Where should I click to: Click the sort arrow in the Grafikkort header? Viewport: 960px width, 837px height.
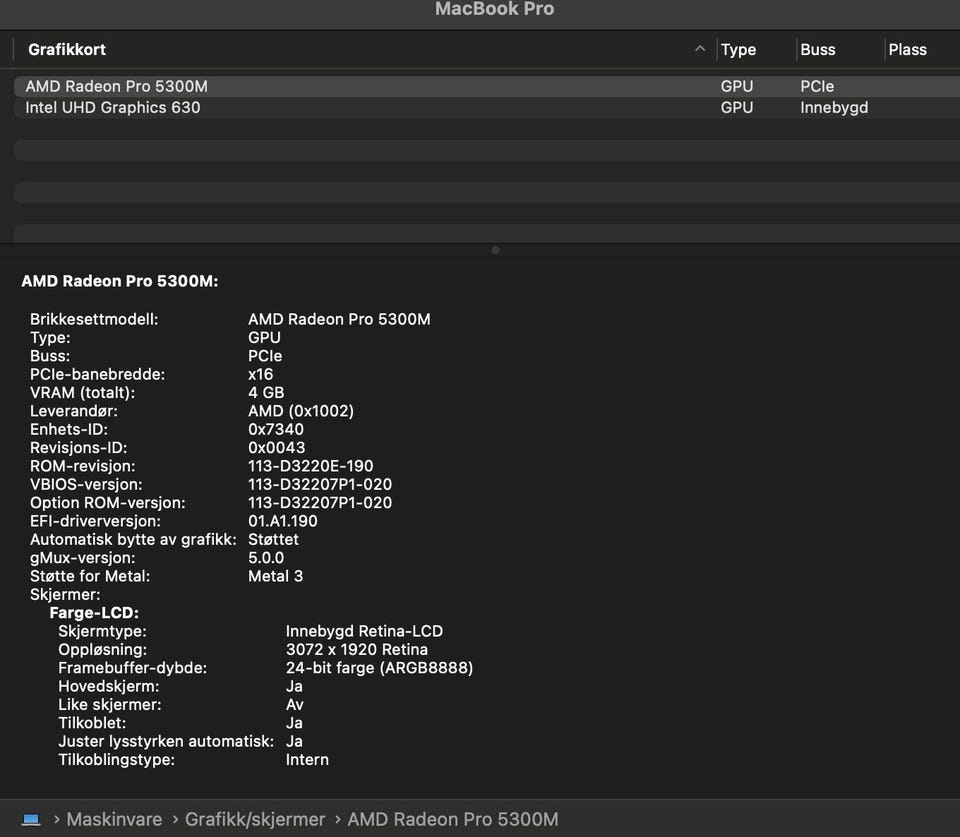click(x=699, y=49)
